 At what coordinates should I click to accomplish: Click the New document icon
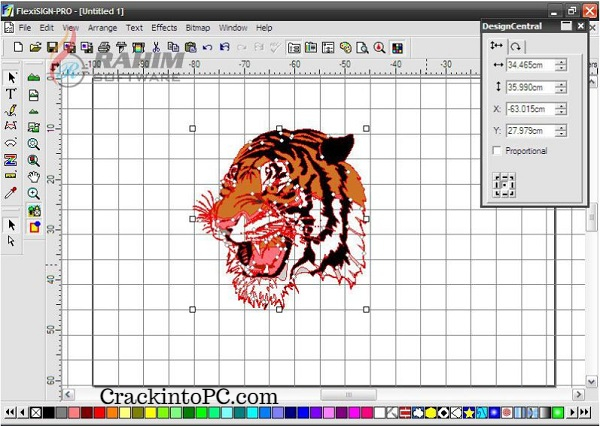[18, 47]
